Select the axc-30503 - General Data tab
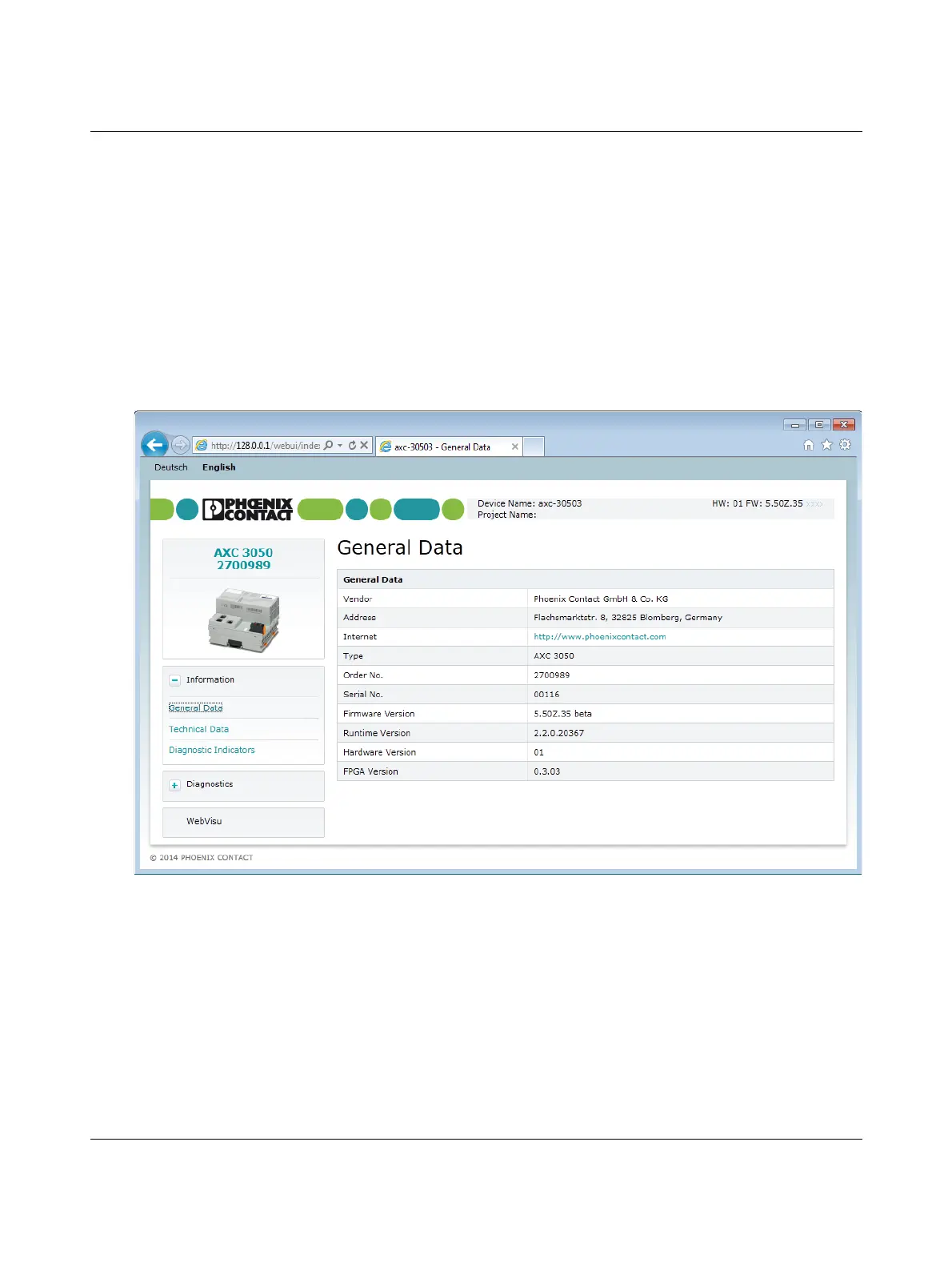The image size is (952, 1266). pyautogui.click(x=449, y=447)
